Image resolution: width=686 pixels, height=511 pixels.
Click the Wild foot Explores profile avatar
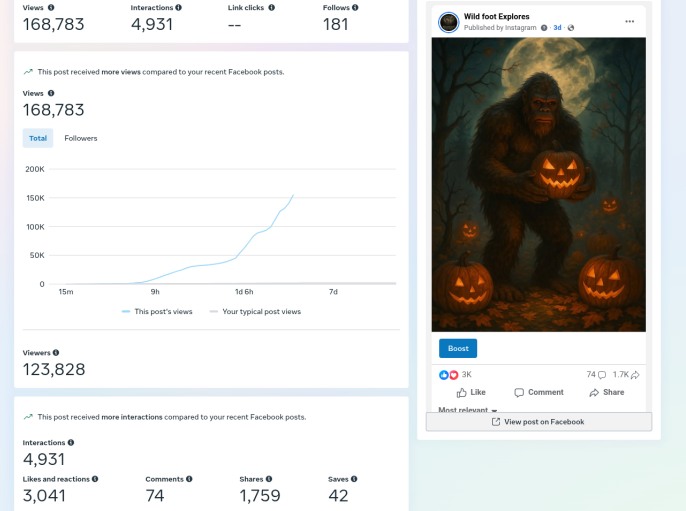coord(449,22)
